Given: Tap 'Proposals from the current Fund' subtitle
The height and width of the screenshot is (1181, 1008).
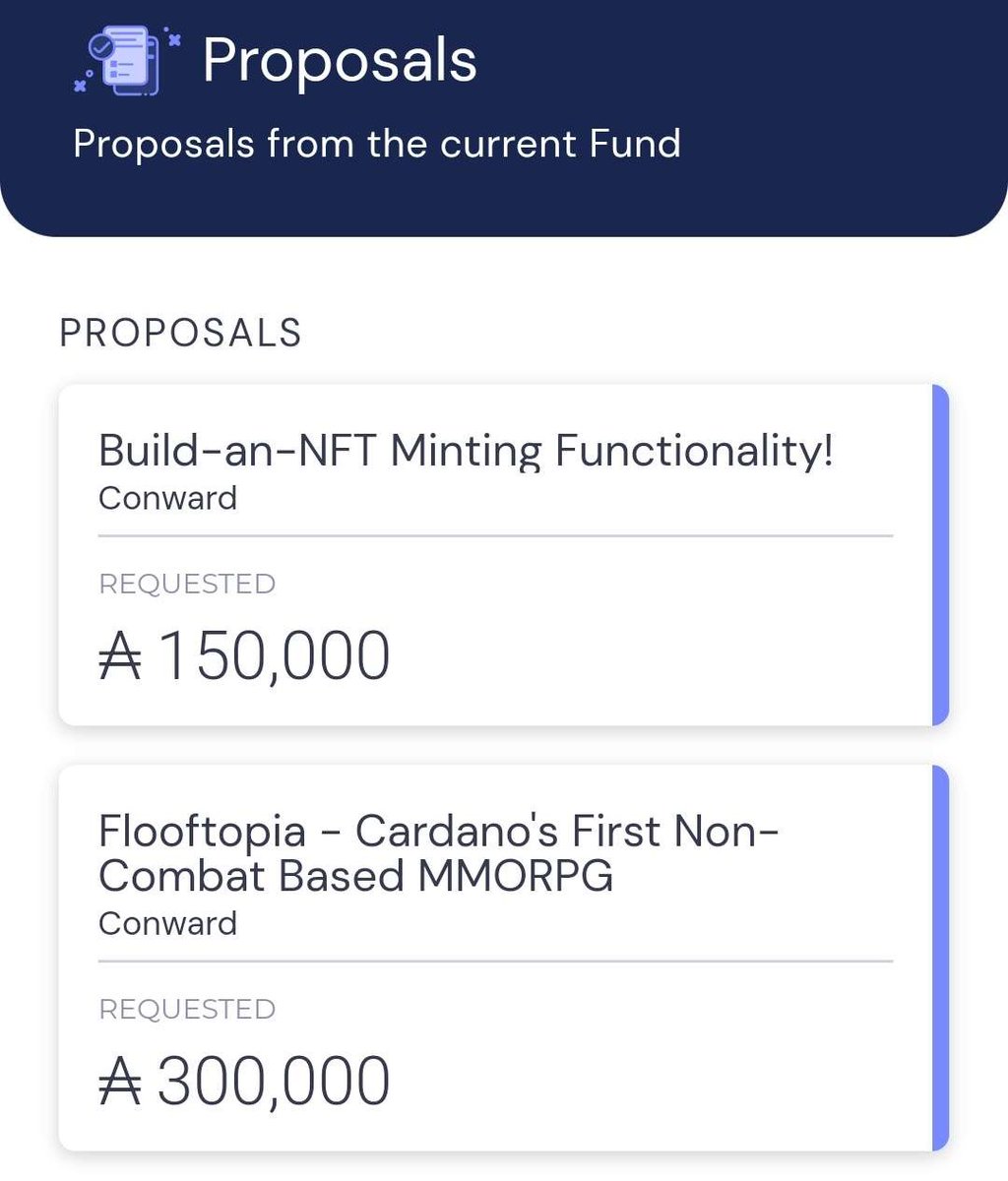Looking at the screenshot, I should click(377, 145).
